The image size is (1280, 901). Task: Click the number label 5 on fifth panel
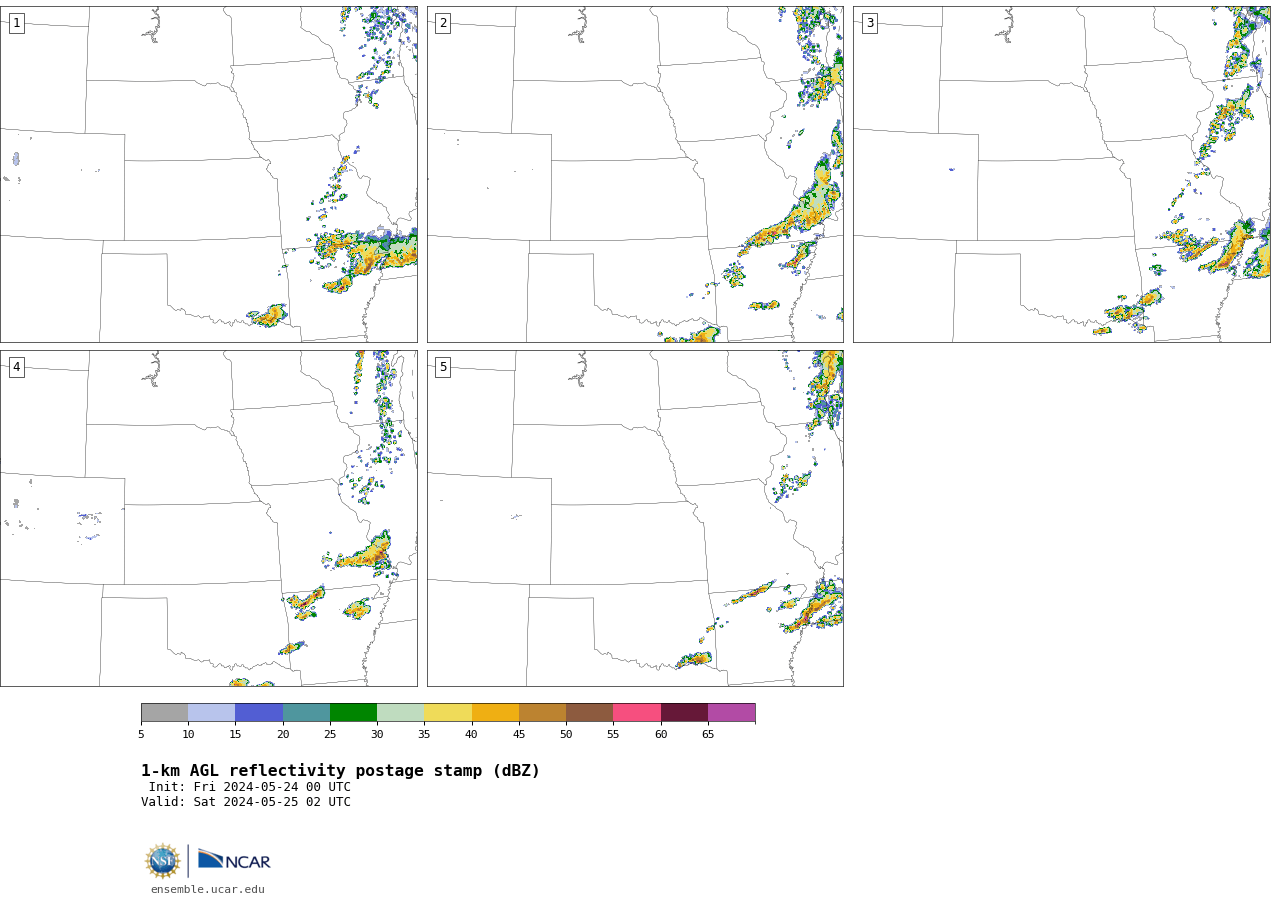point(443,367)
